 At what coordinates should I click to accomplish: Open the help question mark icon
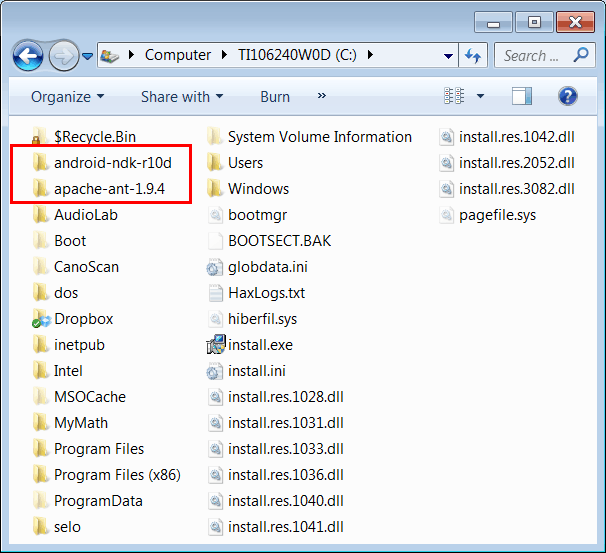(567, 96)
